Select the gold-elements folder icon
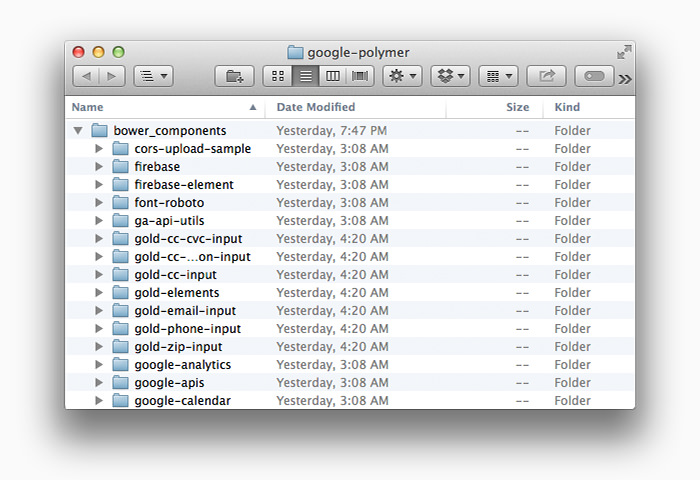Viewport: 700px width, 480px height. [x=120, y=292]
